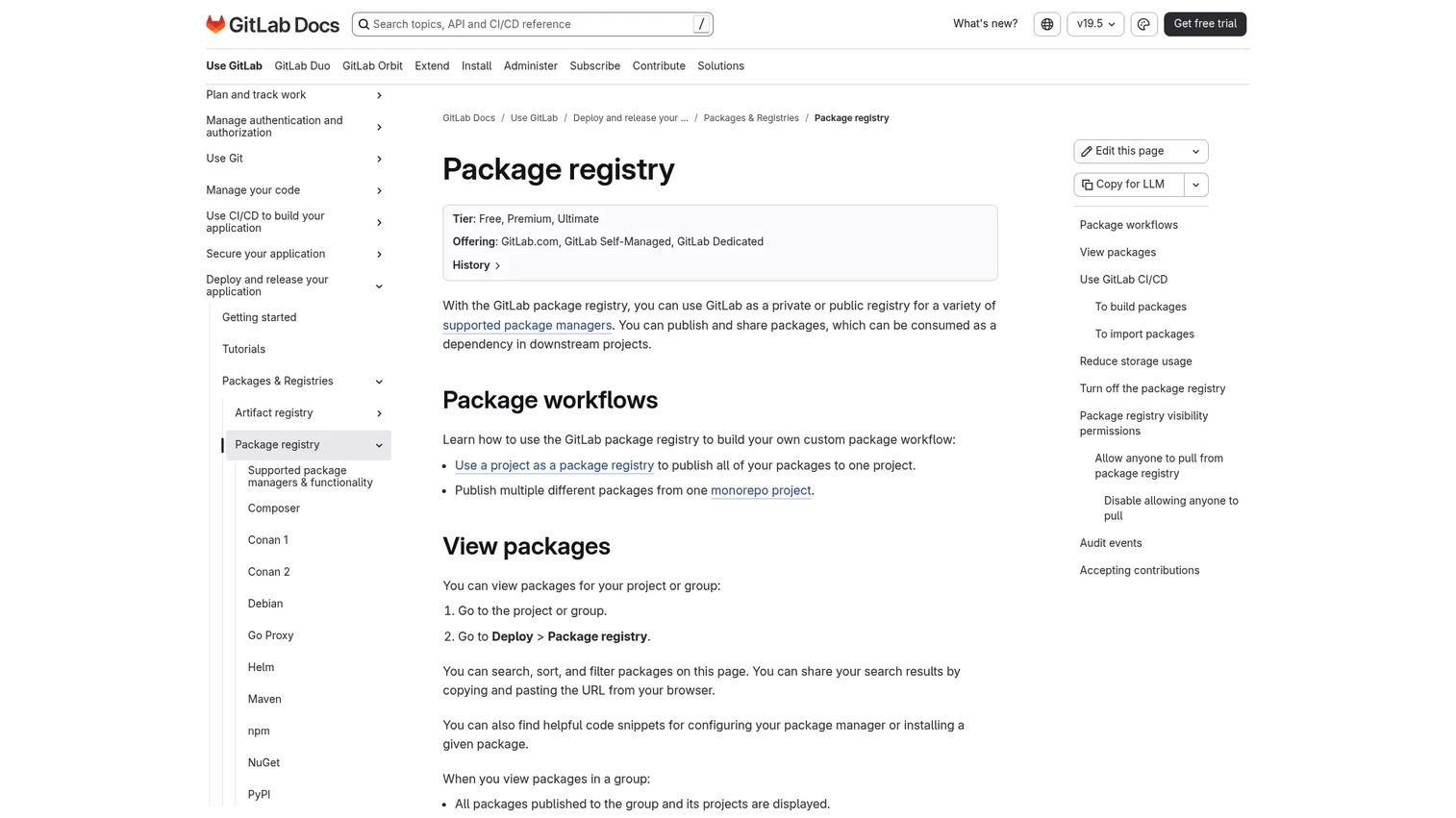Viewport: 1456px width, 818px height.
Task: Follow the monorepo project link
Action: tap(761, 490)
